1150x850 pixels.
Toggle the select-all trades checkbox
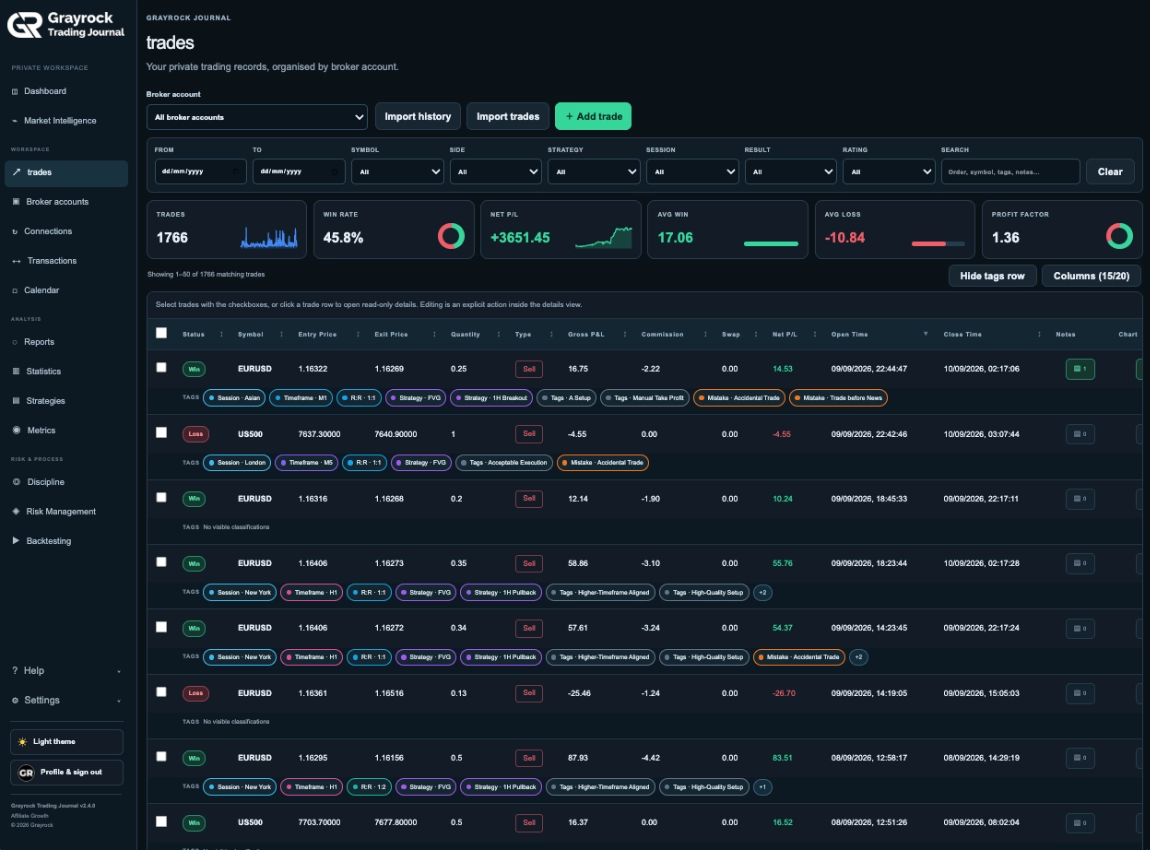[x=161, y=333]
